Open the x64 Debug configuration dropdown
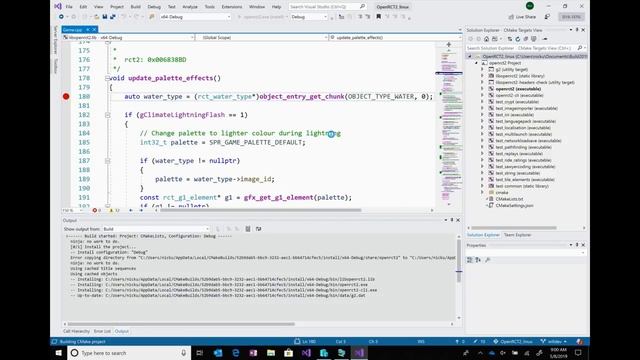 point(196,17)
